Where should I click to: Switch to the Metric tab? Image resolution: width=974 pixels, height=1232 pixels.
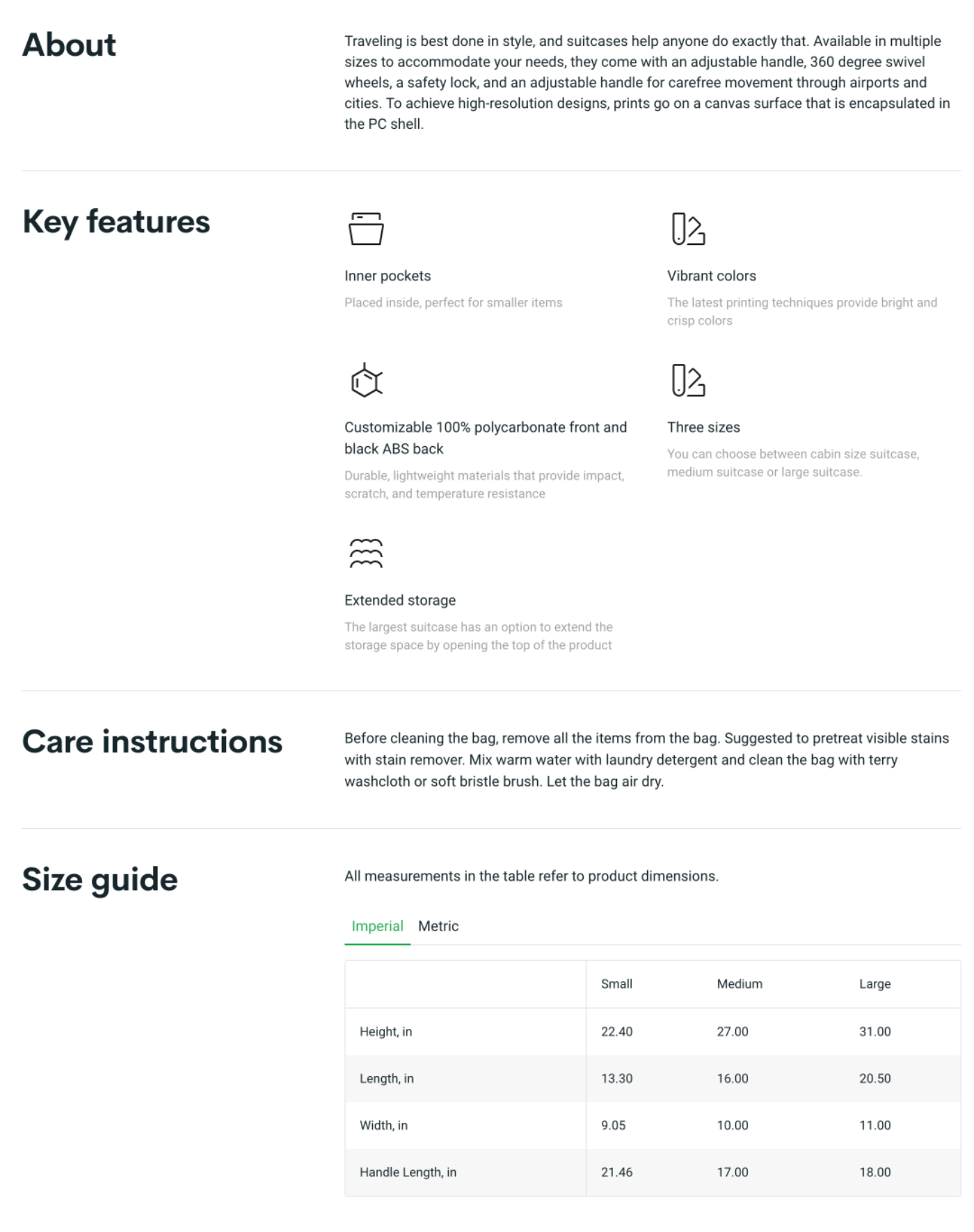pos(438,926)
